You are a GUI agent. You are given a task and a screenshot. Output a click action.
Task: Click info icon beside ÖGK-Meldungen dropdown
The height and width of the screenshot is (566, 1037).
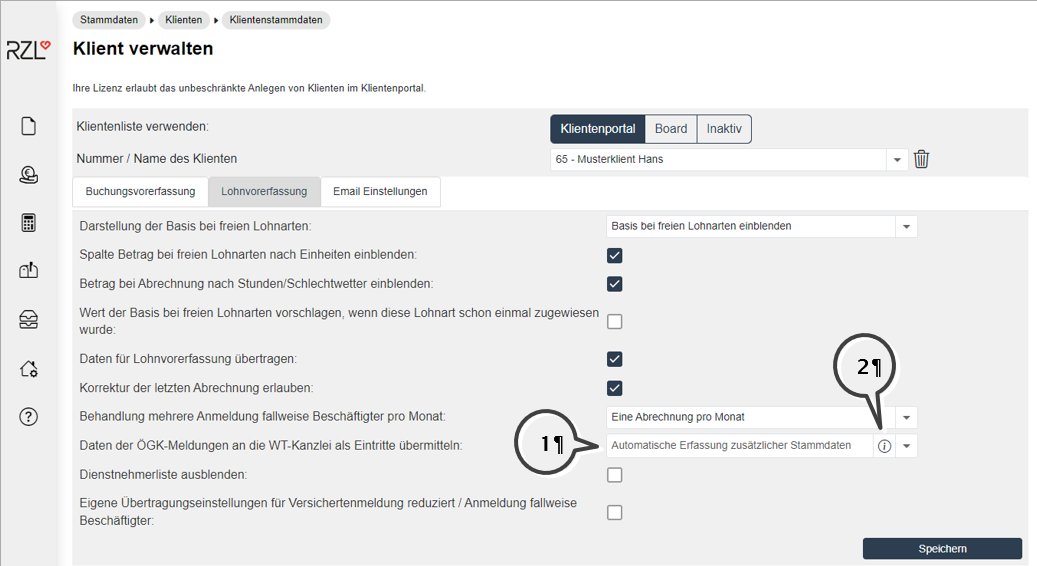click(884, 446)
